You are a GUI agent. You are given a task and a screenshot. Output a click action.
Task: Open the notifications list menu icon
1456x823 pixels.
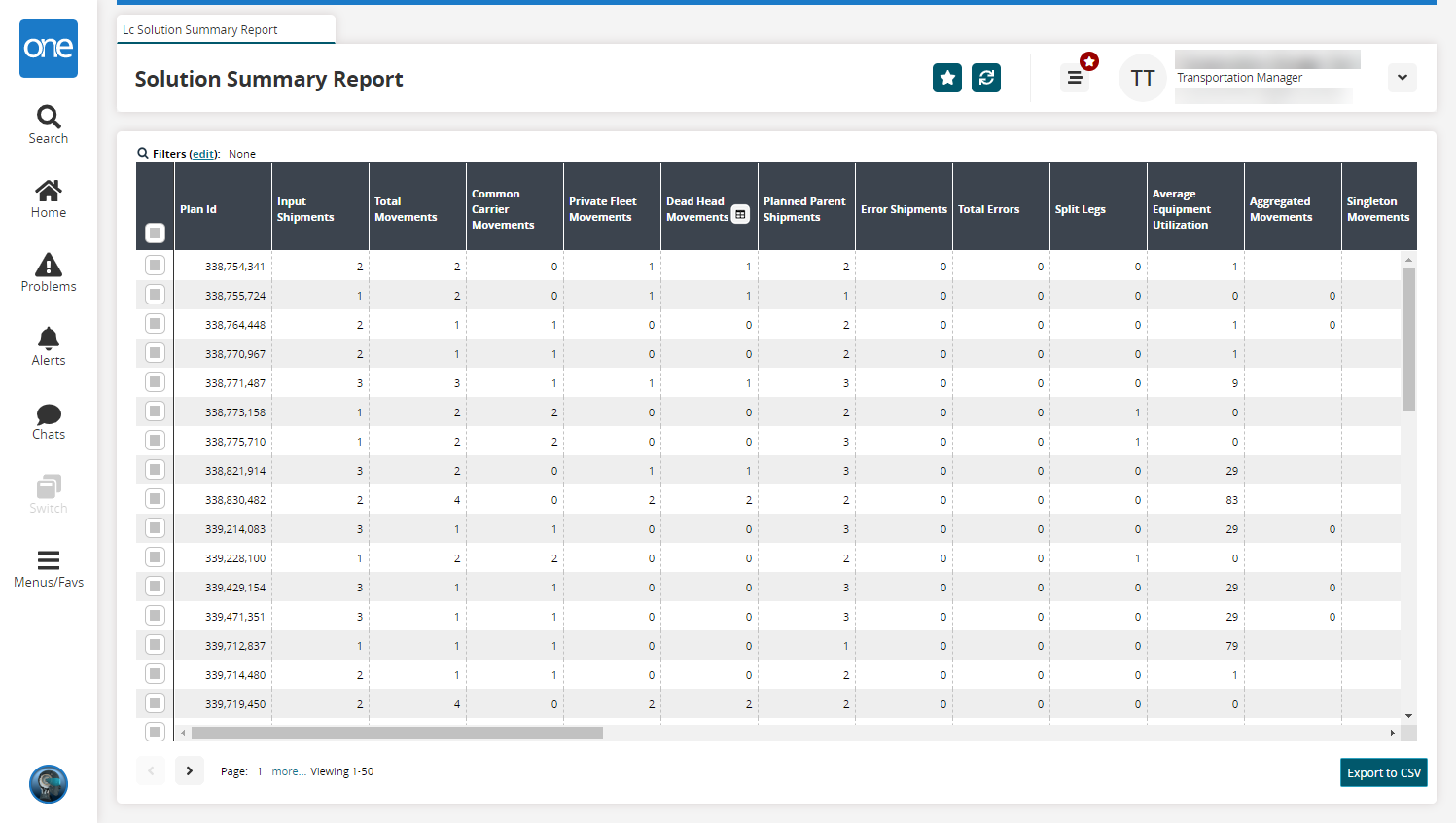(1075, 78)
